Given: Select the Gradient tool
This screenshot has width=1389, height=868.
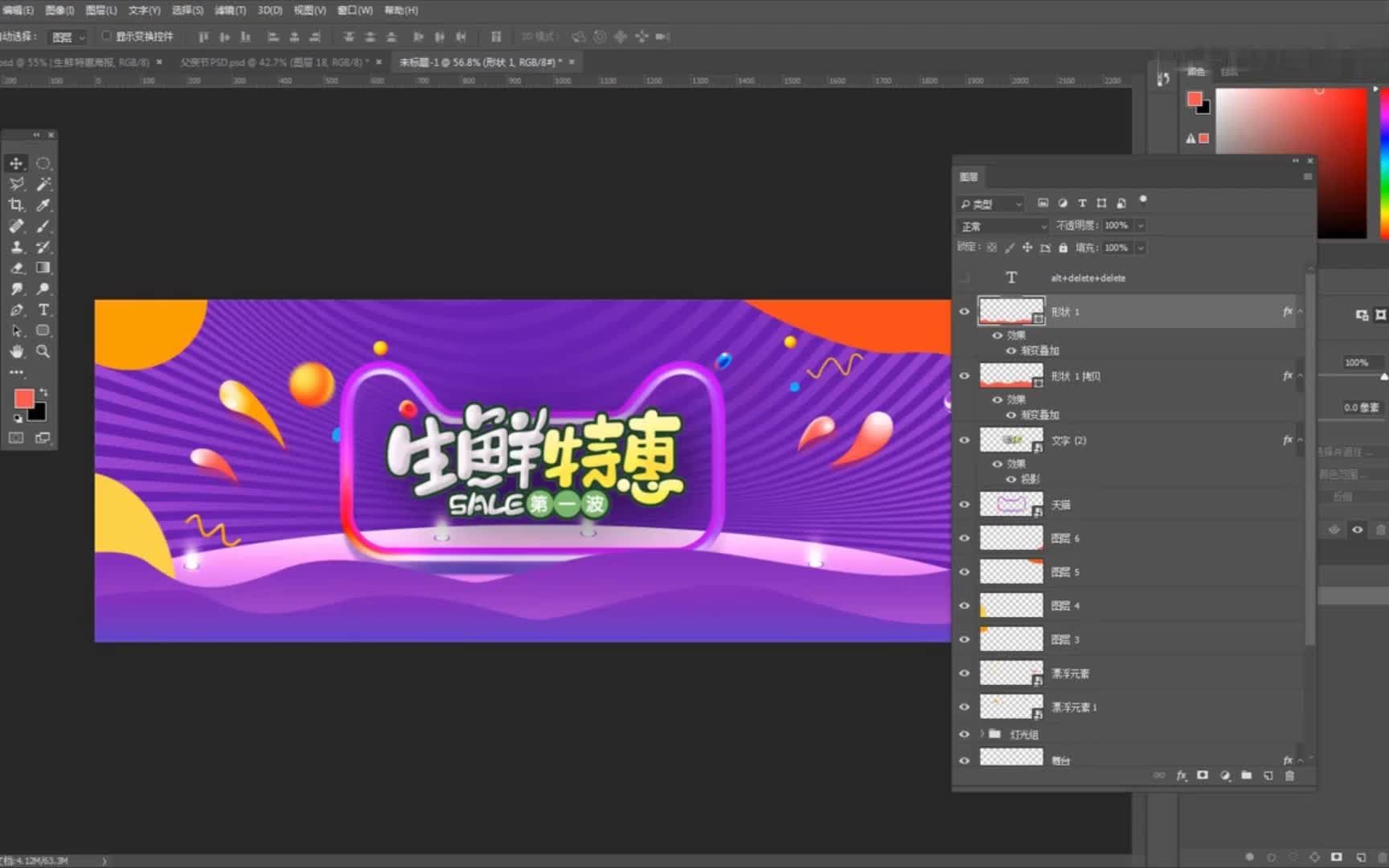Looking at the screenshot, I should click(x=43, y=268).
